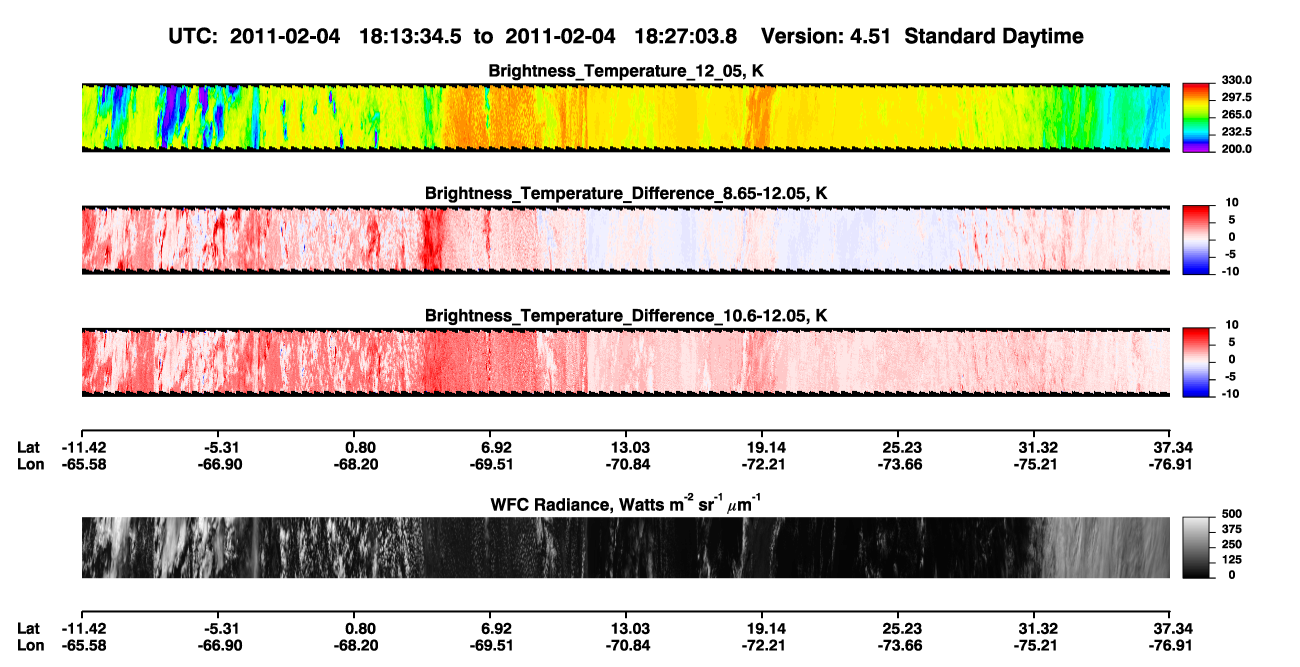This screenshot has height=667, width=1300.
Task: Click the -11.42 latitude value on the upper axis
Action: [84, 447]
